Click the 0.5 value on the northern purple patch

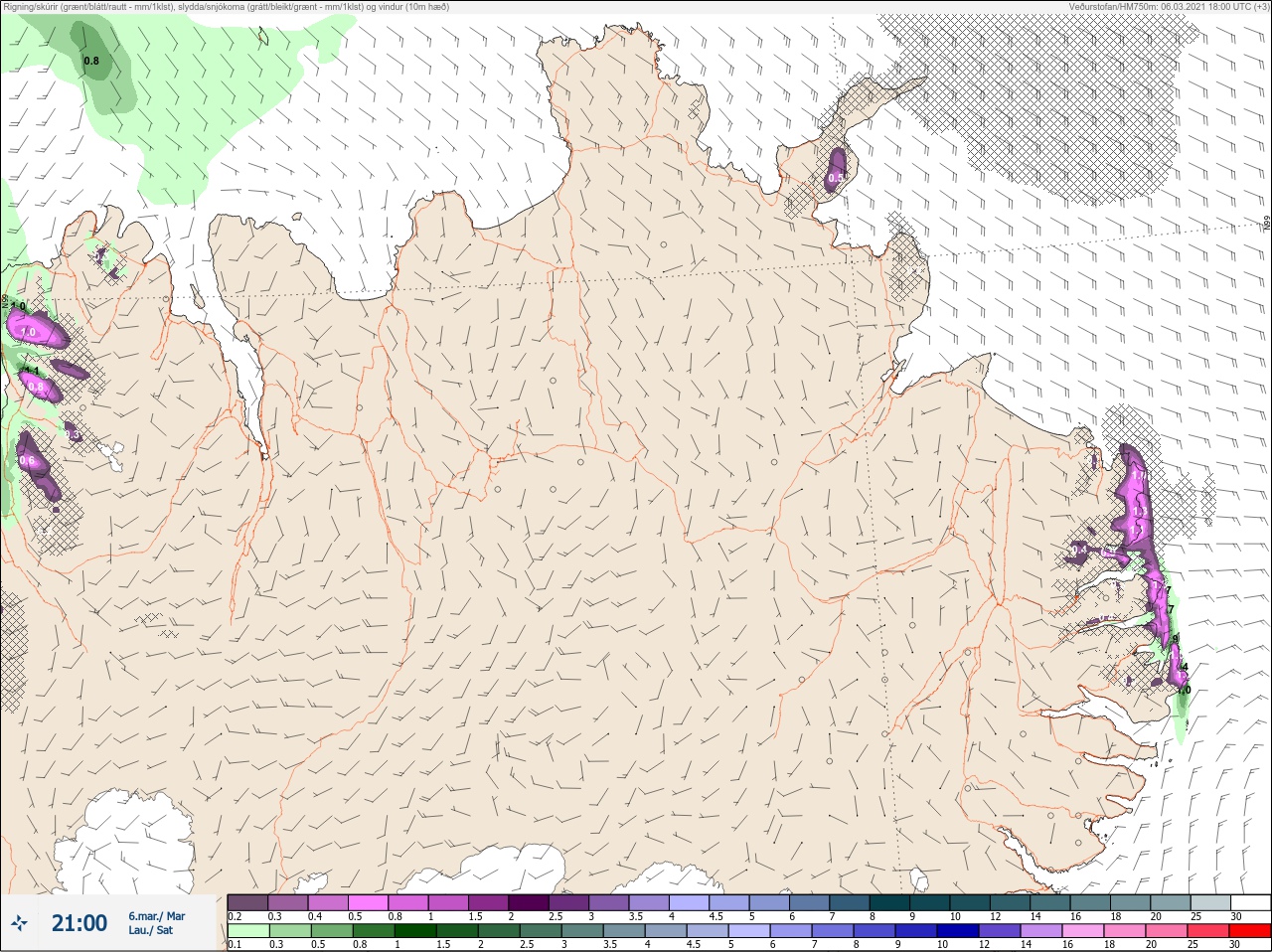[x=837, y=179]
